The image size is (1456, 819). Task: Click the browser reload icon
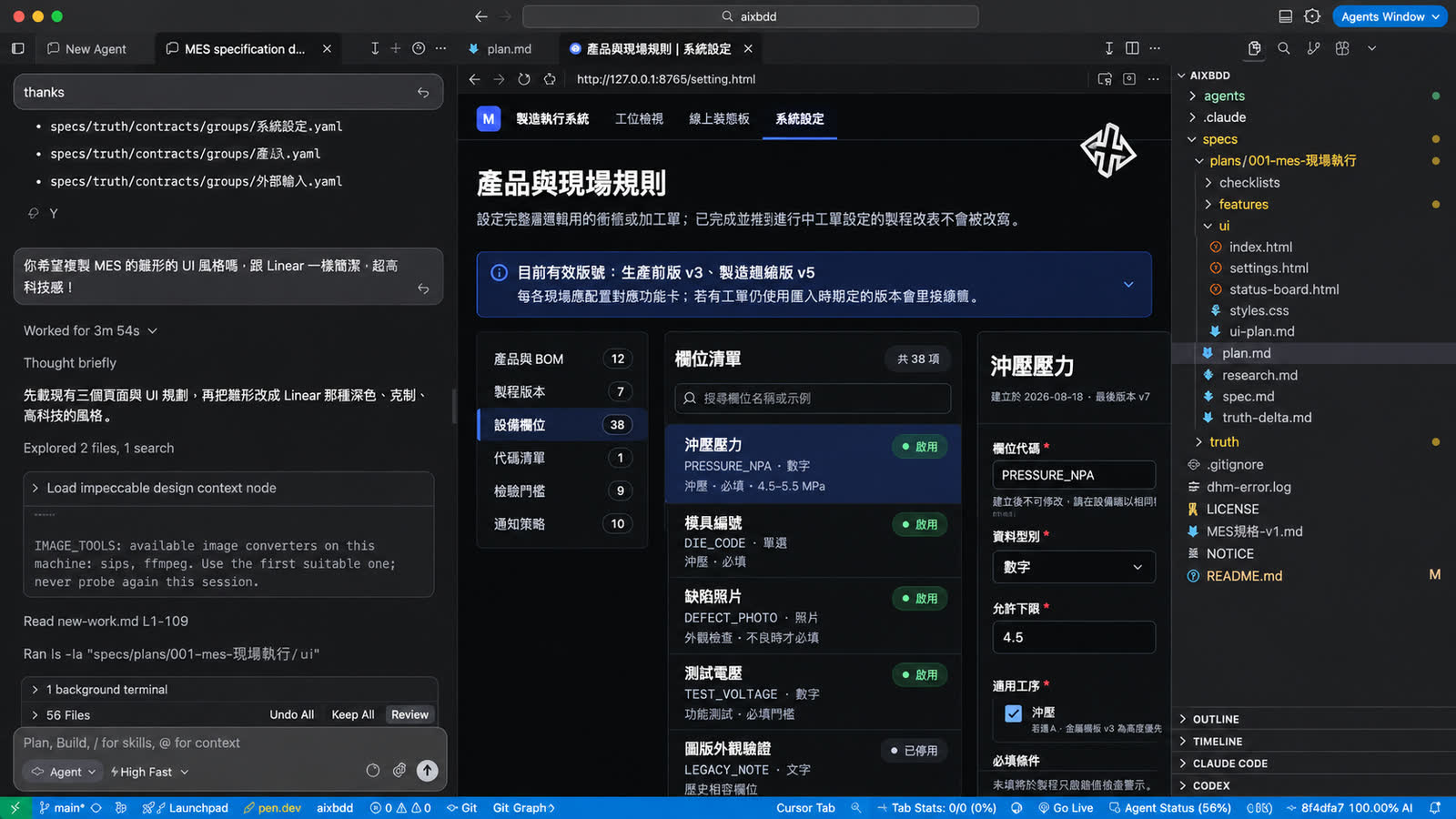tap(524, 79)
